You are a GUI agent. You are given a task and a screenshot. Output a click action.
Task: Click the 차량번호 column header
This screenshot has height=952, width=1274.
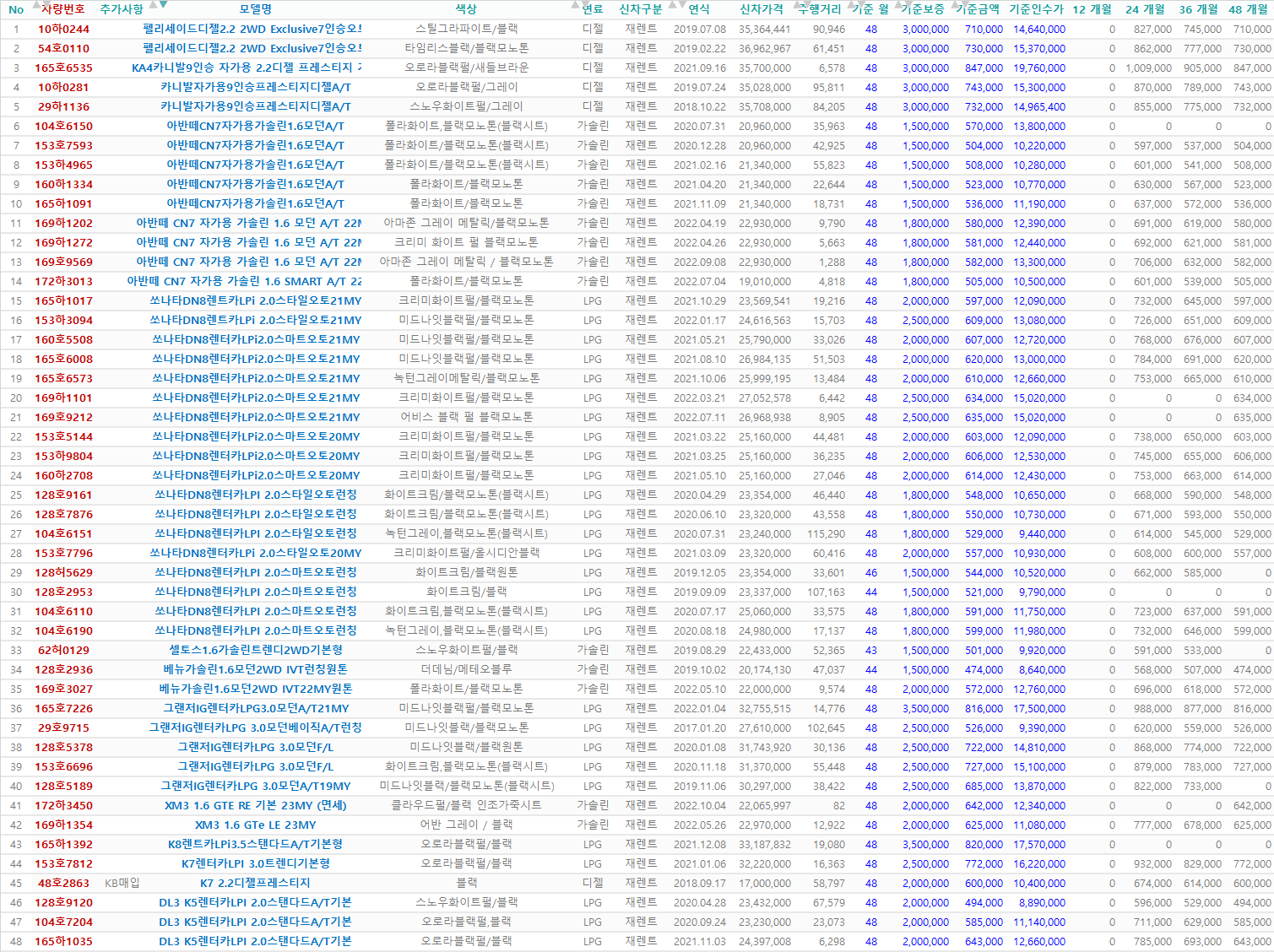click(x=63, y=9)
